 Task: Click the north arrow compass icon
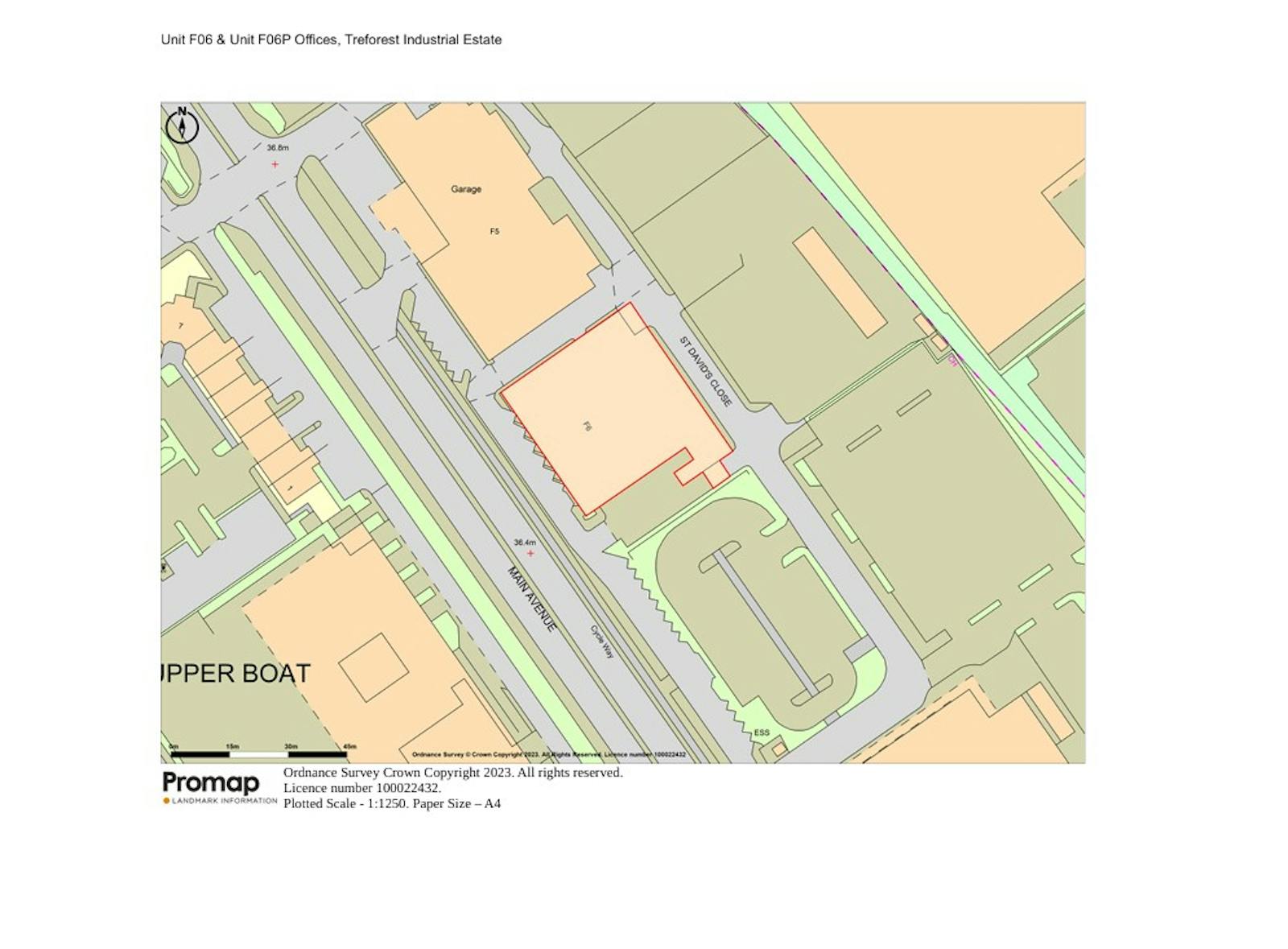coord(182,126)
